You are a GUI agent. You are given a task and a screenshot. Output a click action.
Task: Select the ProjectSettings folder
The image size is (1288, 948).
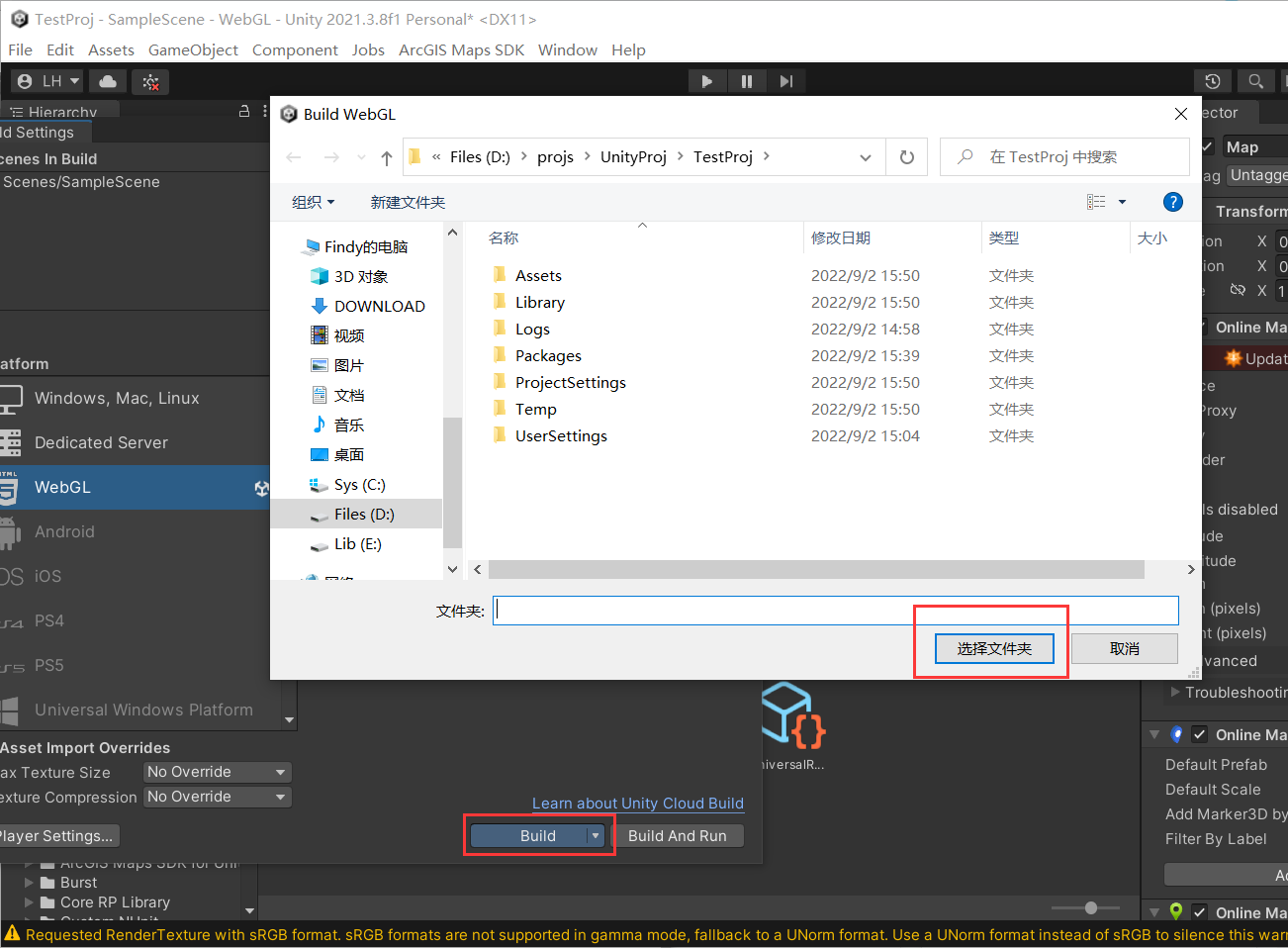(x=570, y=382)
